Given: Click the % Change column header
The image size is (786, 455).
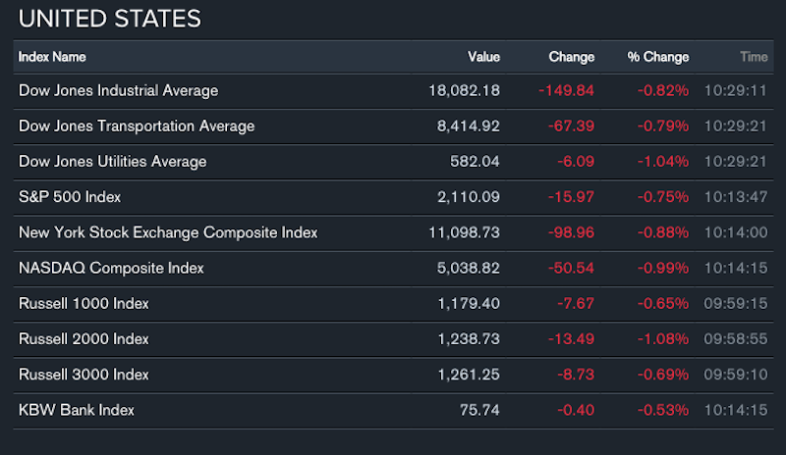Looking at the screenshot, I should tap(658, 57).
